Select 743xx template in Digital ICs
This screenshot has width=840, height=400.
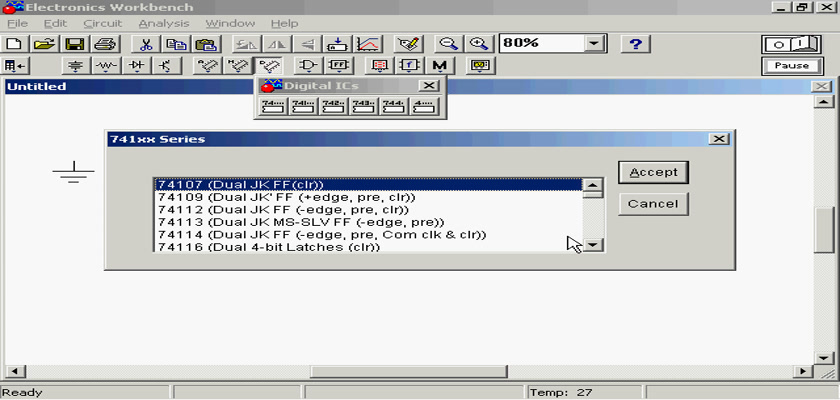(x=364, y=106)
